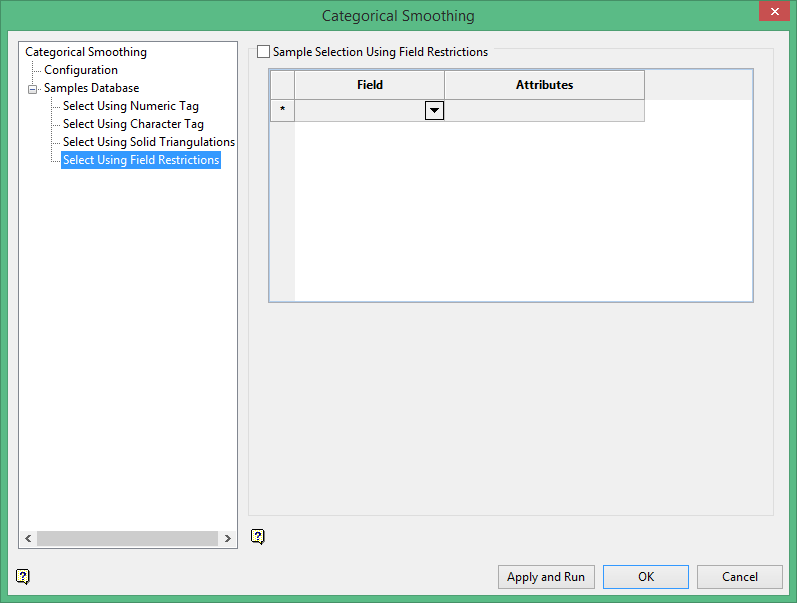Open the Field column dropdown arrow
Screen dimensions: 797x603
(434, 110)
